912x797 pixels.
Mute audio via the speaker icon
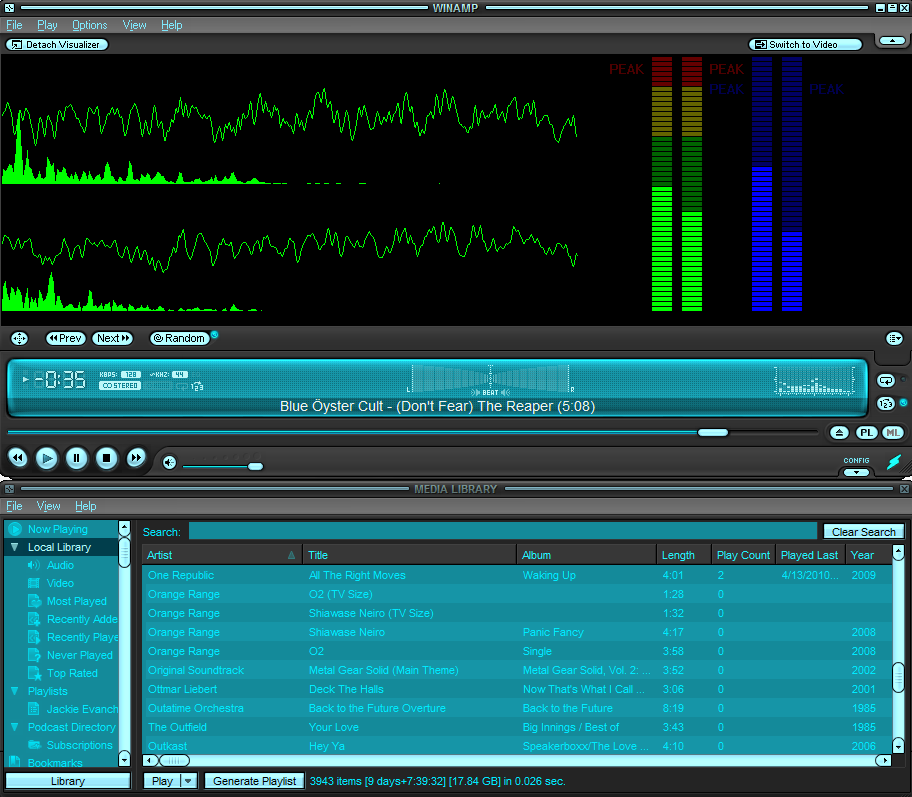169,462
